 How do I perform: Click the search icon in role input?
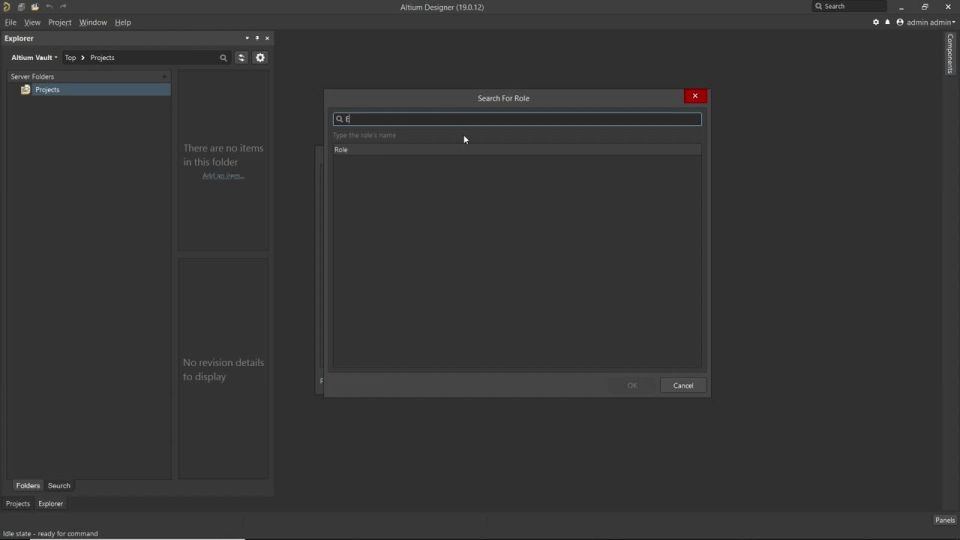[339, 119]
